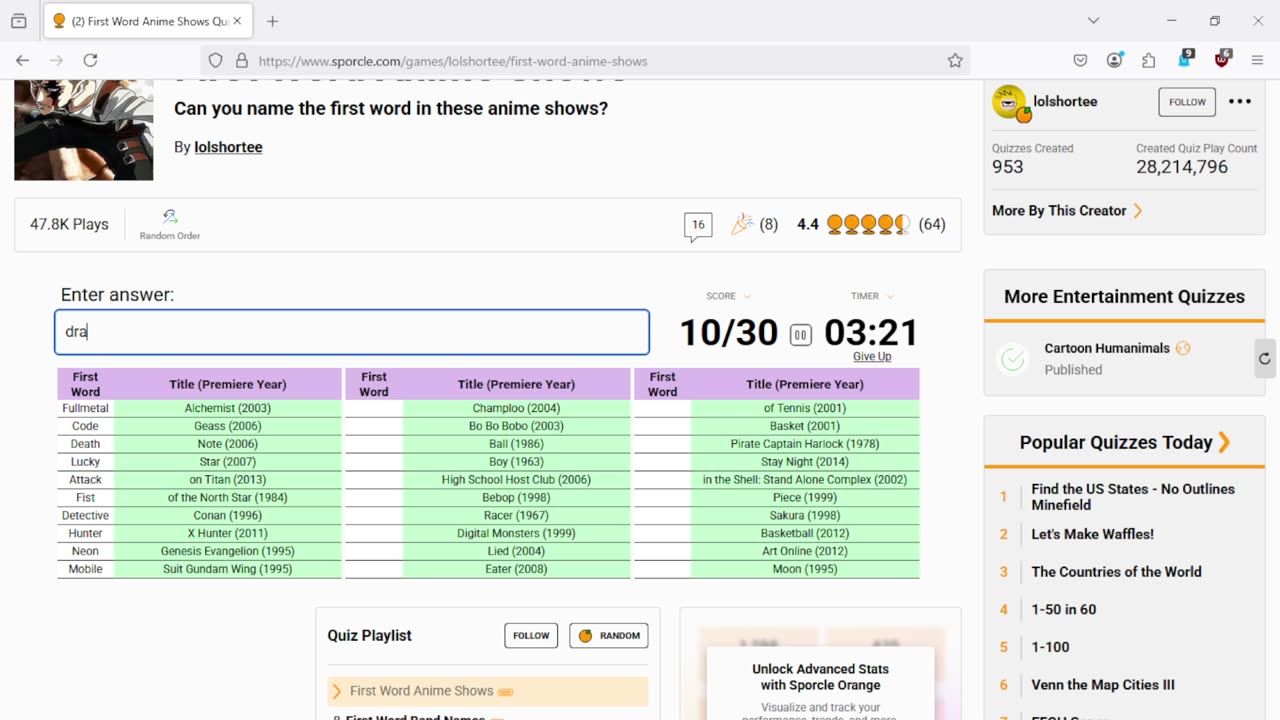Image resolution: width=1280 pixels, height=720 pixels.
Task: Click the Fullmetal answer cell
Action: point(85,408)
